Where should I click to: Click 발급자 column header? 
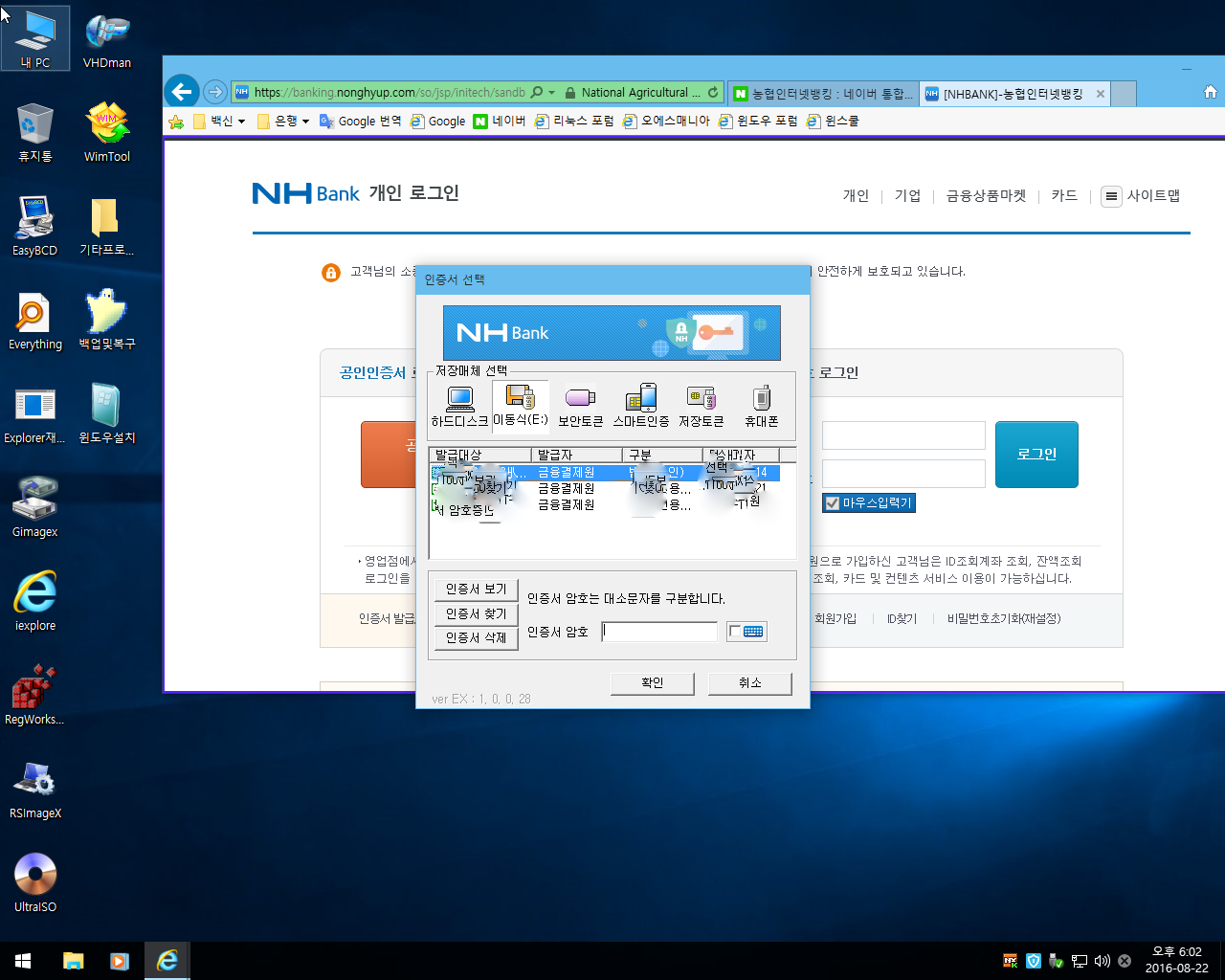[577, 455]
